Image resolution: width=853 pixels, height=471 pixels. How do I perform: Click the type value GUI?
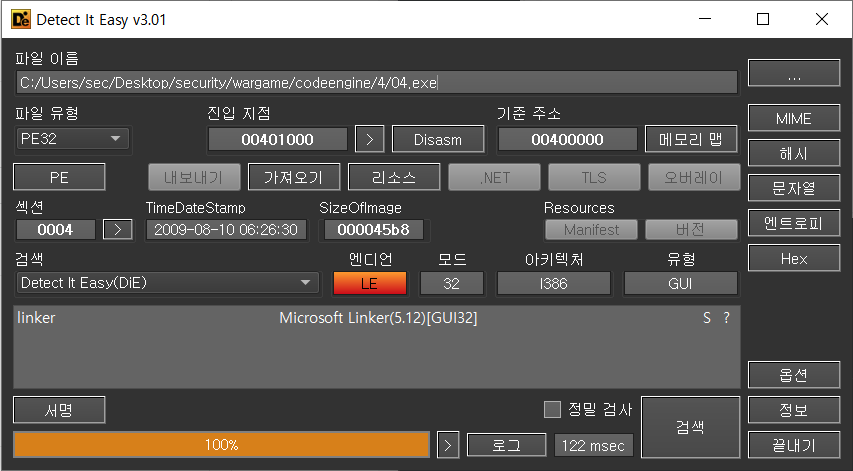pyautogui.click(x=681, y=283)
